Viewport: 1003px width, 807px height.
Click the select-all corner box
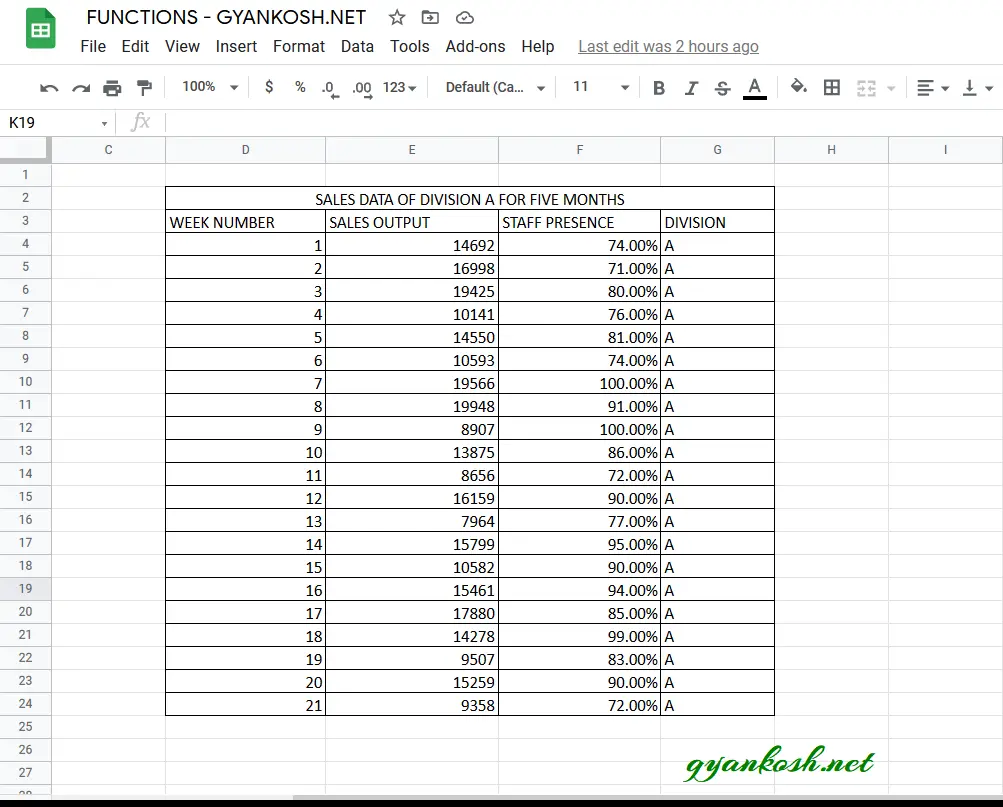coord(25,149)
